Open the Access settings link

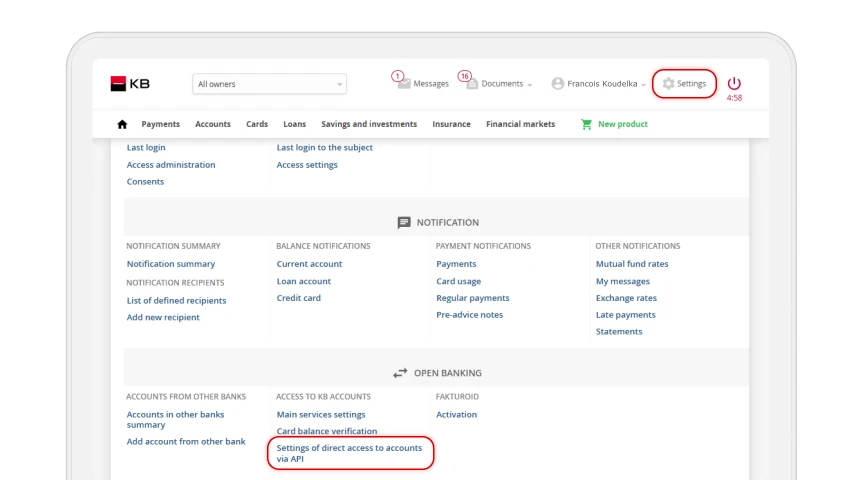[307, 164]
